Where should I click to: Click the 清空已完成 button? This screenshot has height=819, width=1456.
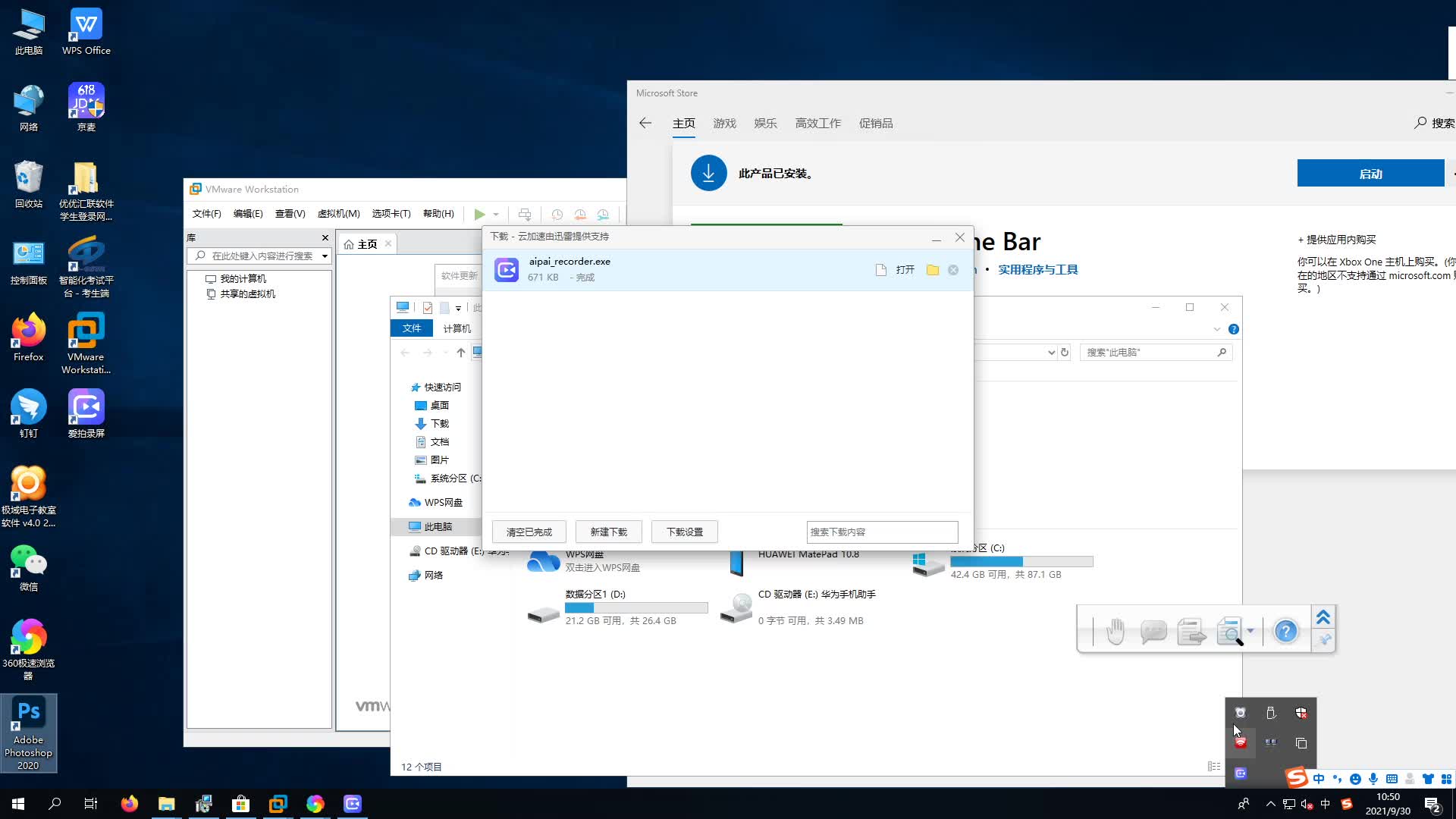[x=529, y=532]
